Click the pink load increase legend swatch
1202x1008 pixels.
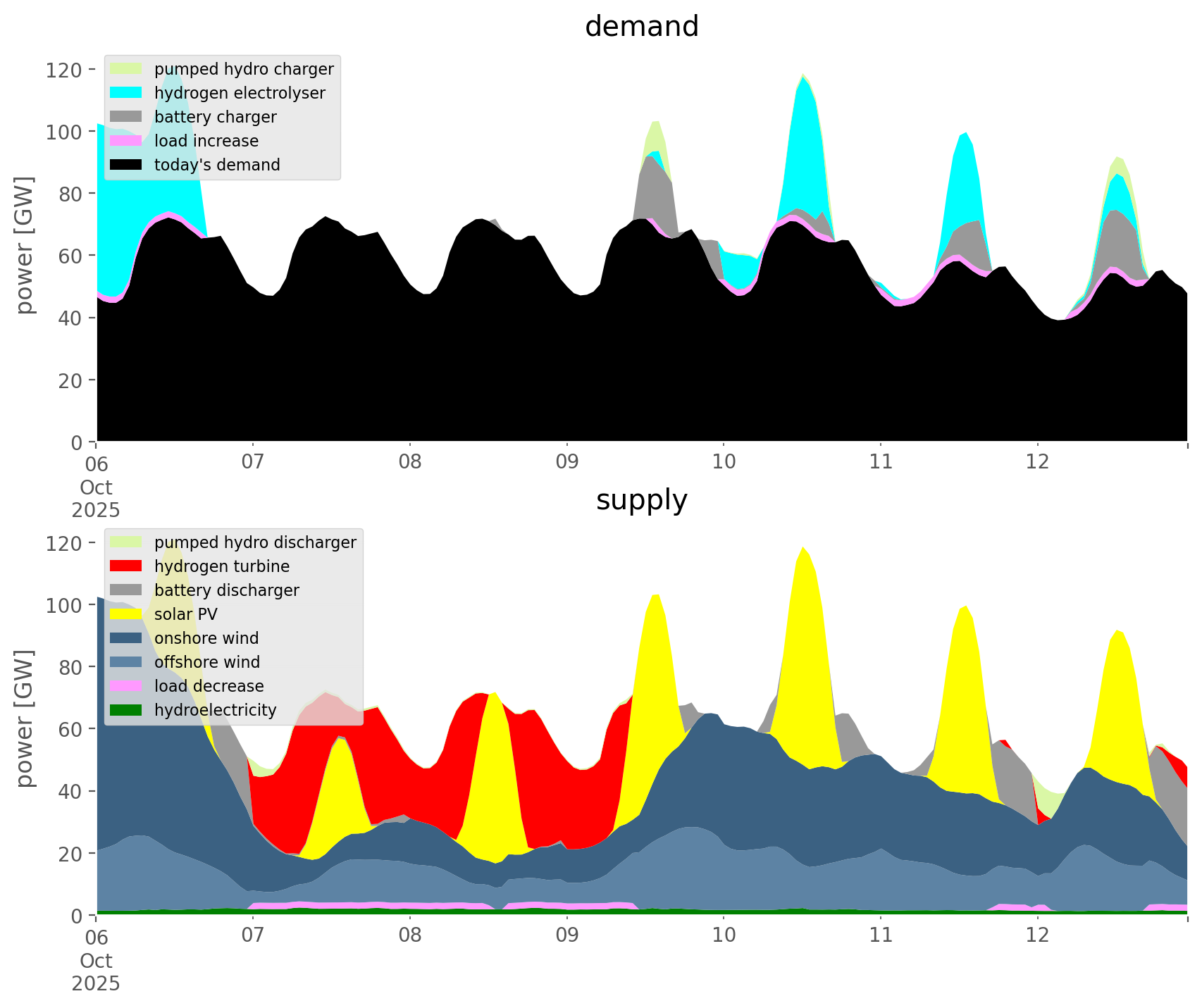(x=127, y=141)
